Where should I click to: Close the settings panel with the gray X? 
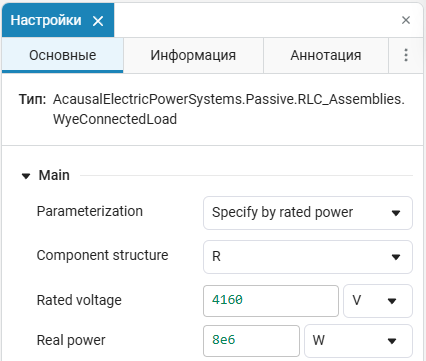(406, 20)
